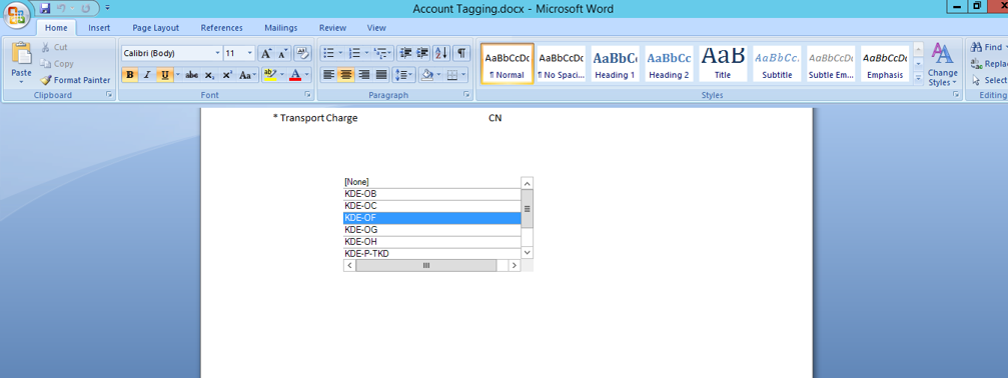Apply paragraph shading fill
This screenshot has height=379, width=1008.
(x=426, y=75)
